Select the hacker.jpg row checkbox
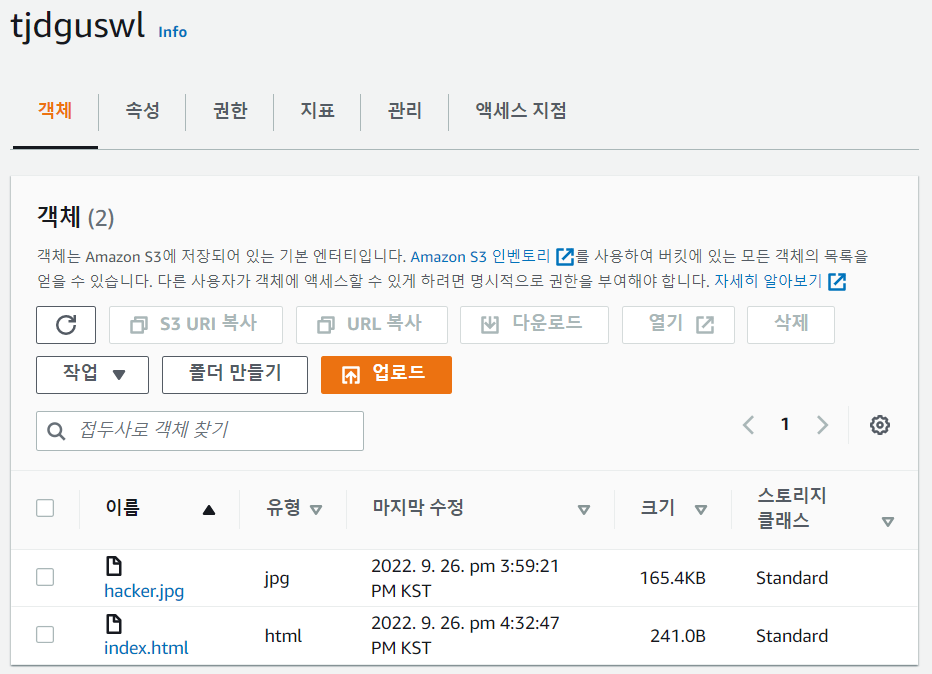 (x=45, y=577)
